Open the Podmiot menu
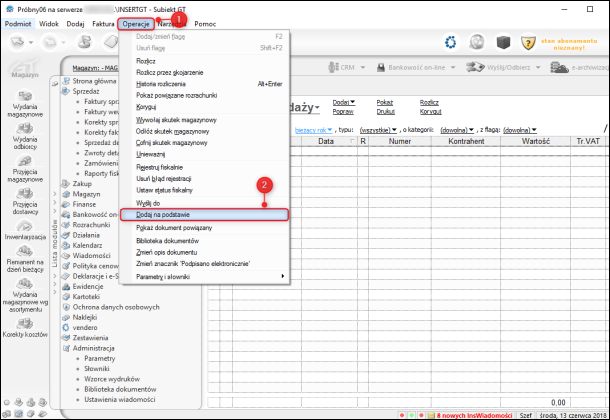This screenshot has width=610, height=420. pyautogui.click(x=18, y=24)
